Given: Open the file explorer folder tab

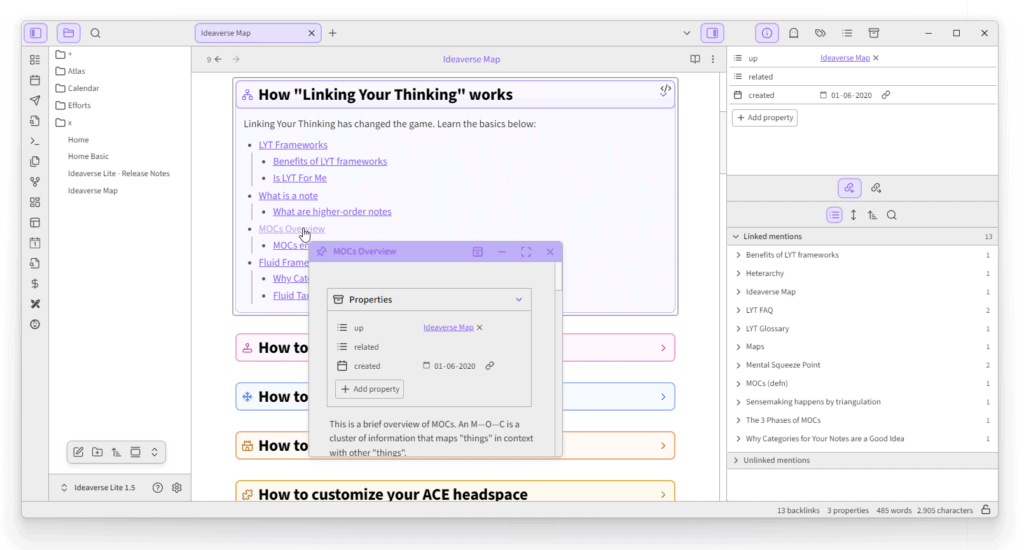Looking at the screenshot, I should (69, 33).
